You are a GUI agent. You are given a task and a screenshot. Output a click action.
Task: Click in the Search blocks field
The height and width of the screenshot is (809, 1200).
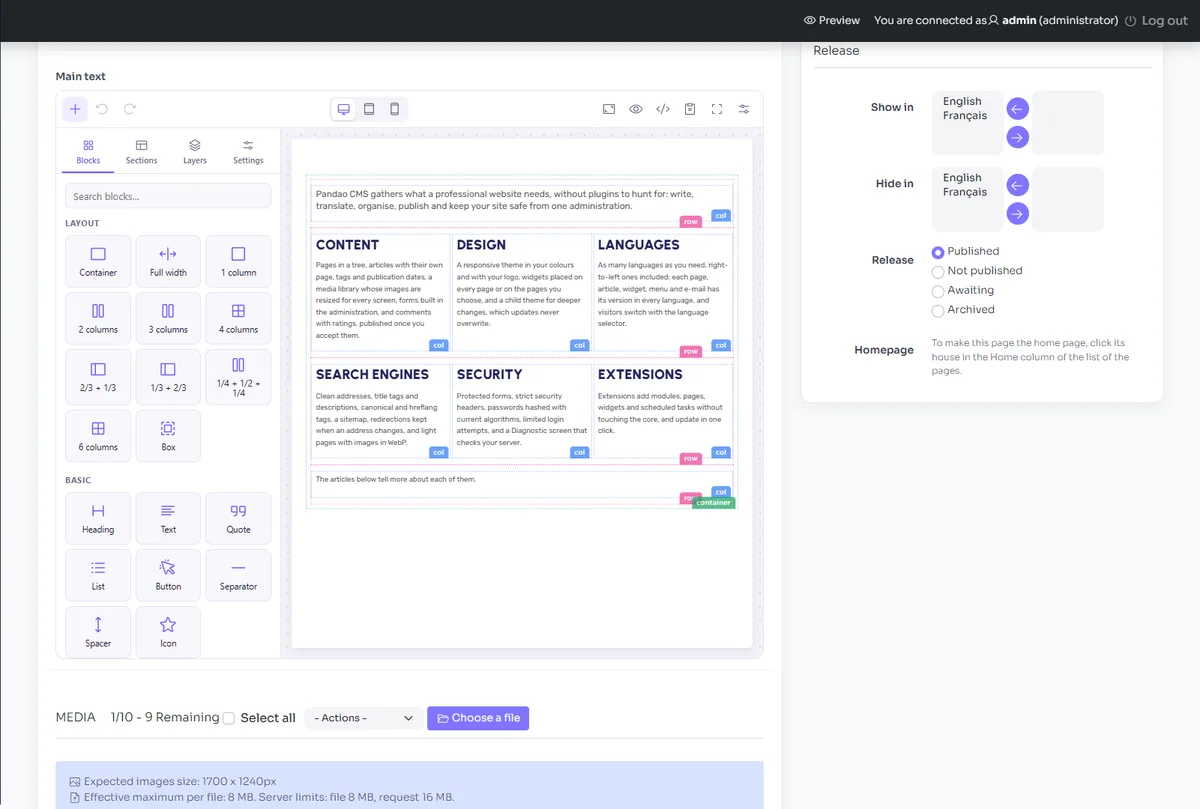coord(168,196)
